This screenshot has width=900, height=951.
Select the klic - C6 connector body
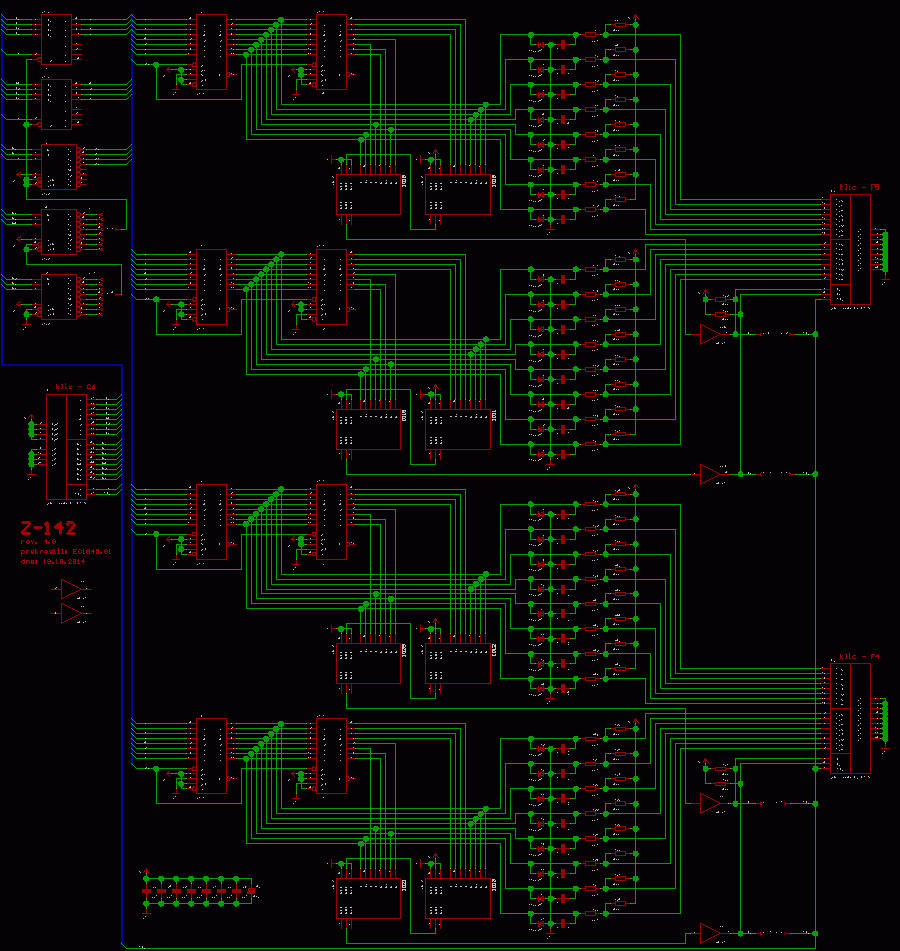pyautogui.click(x=67, y=446)
